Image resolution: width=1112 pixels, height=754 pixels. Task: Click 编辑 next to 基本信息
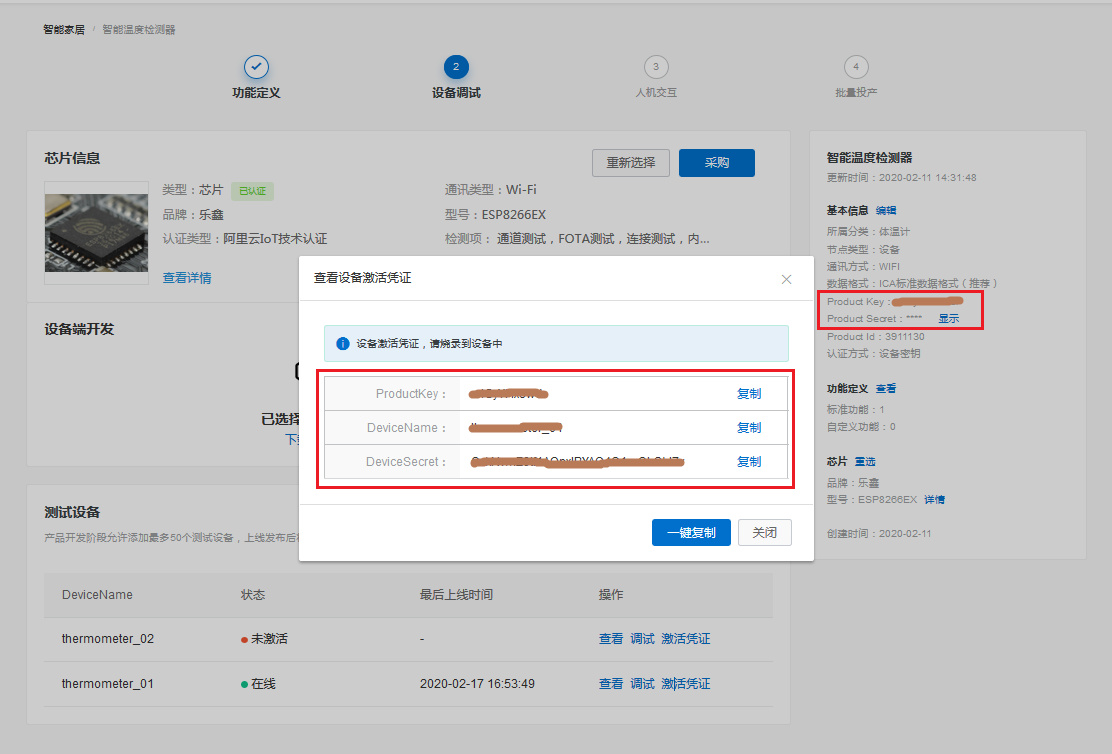tap(886, 211)
